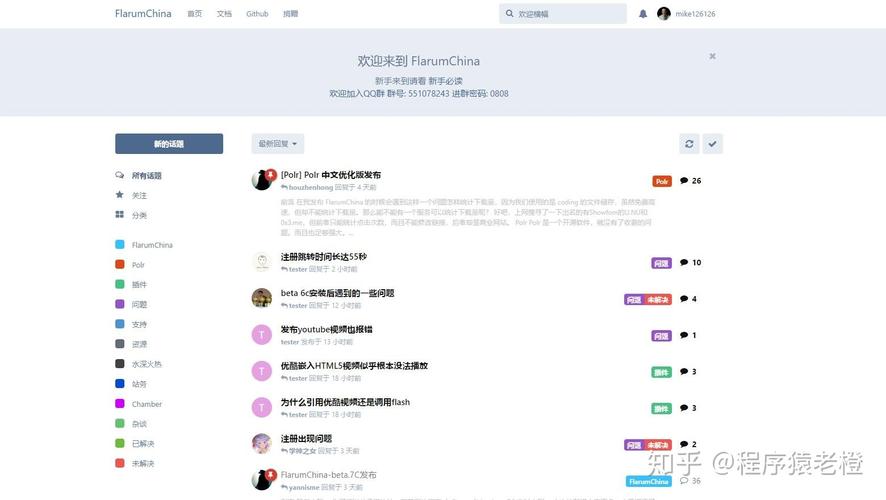Mark all discussions as read checkmark

coord(713,144)
